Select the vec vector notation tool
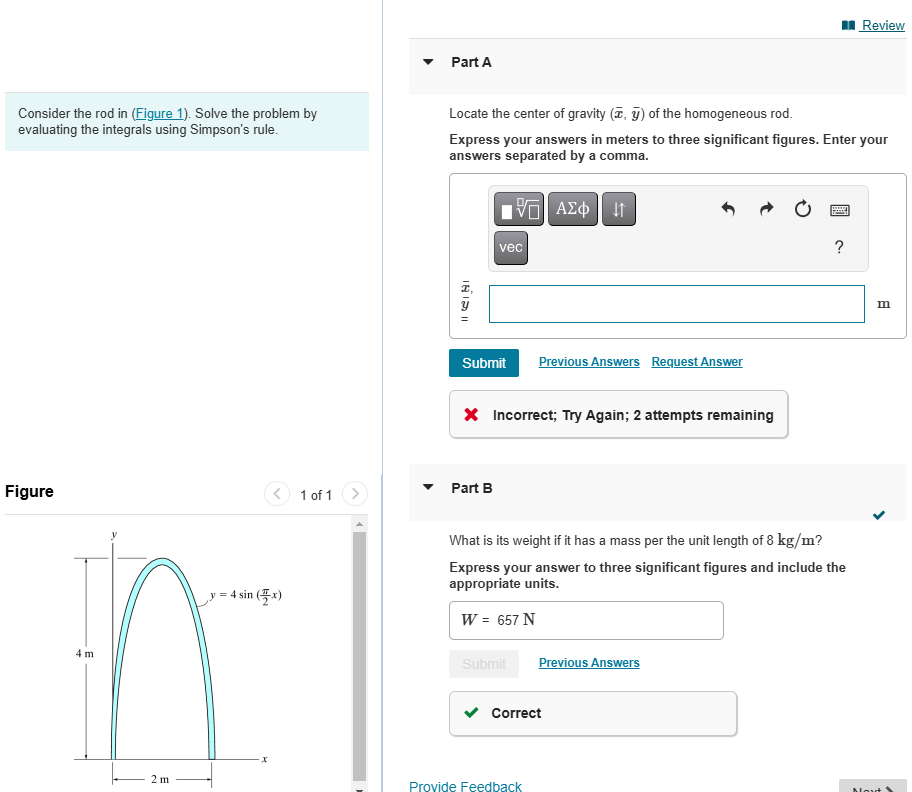This screenshot has width=912, height=792. pyautogui.click(x=510, y=247)
